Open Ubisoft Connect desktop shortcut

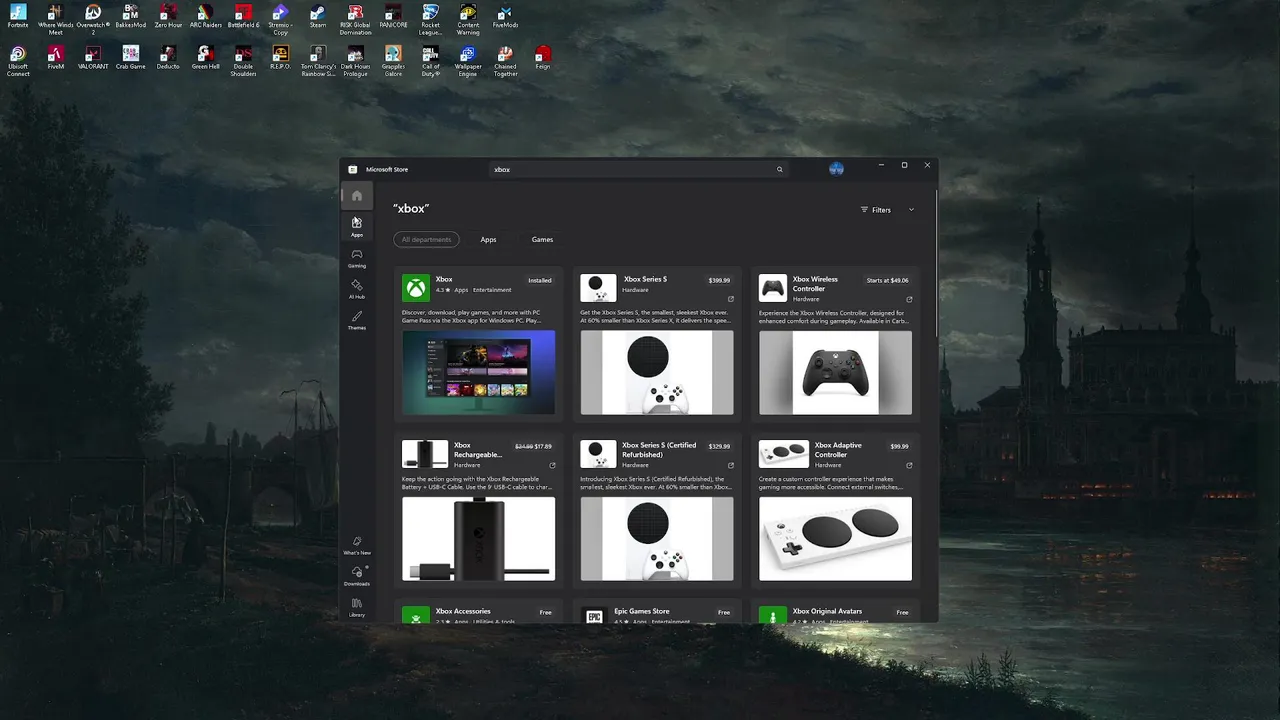coord(18,61)
